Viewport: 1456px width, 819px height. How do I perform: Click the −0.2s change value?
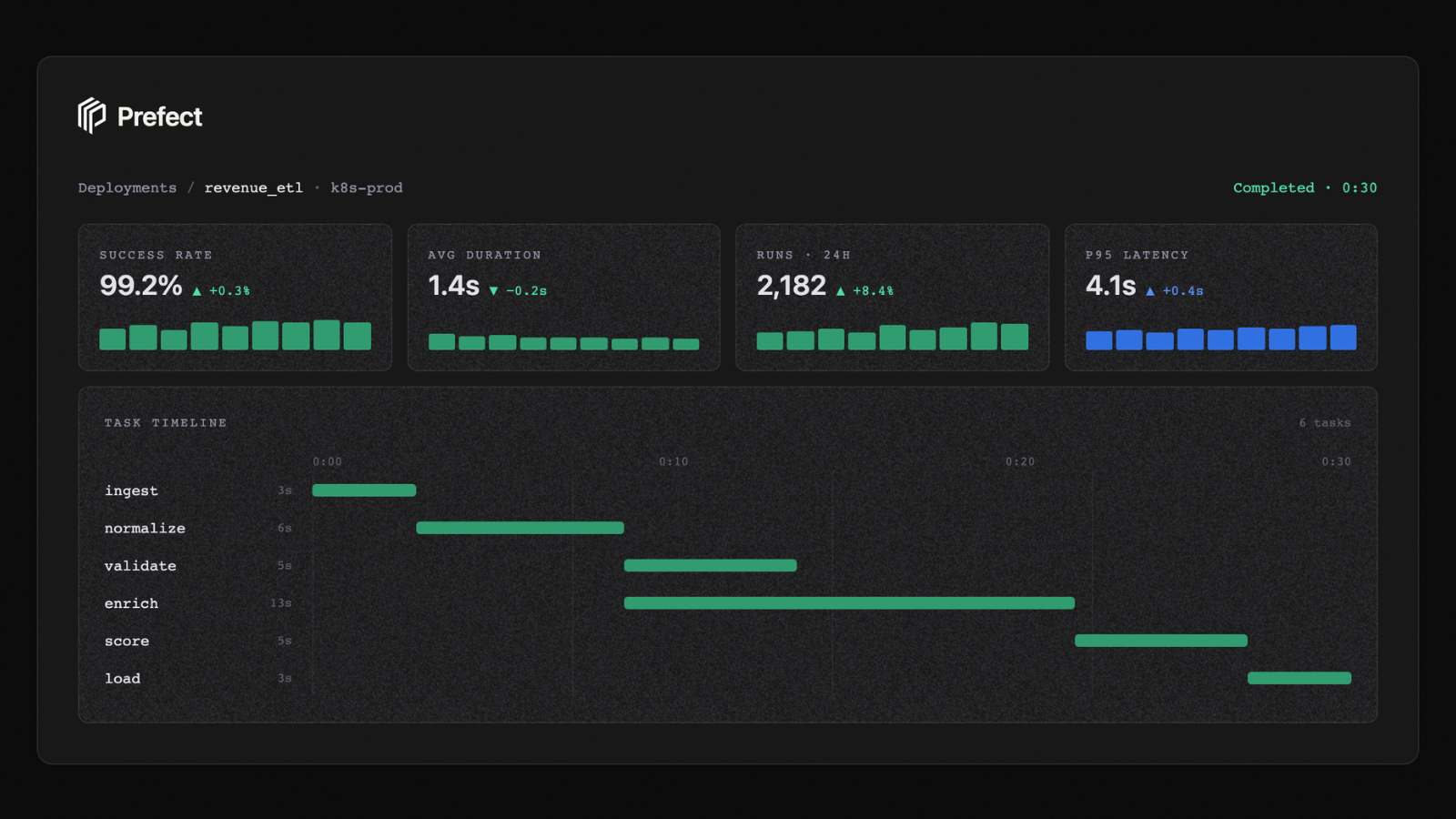coord(526,291)
